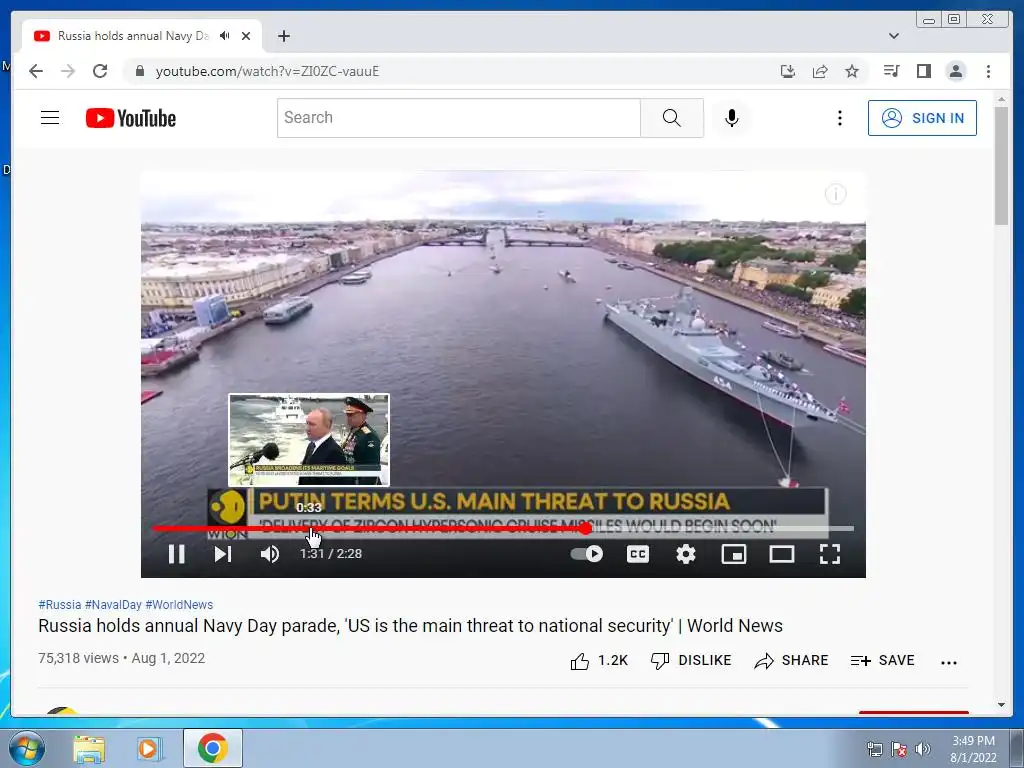Go to YouTube home via logo
Screen dimensions: 1024x768
tap(131, 118)
